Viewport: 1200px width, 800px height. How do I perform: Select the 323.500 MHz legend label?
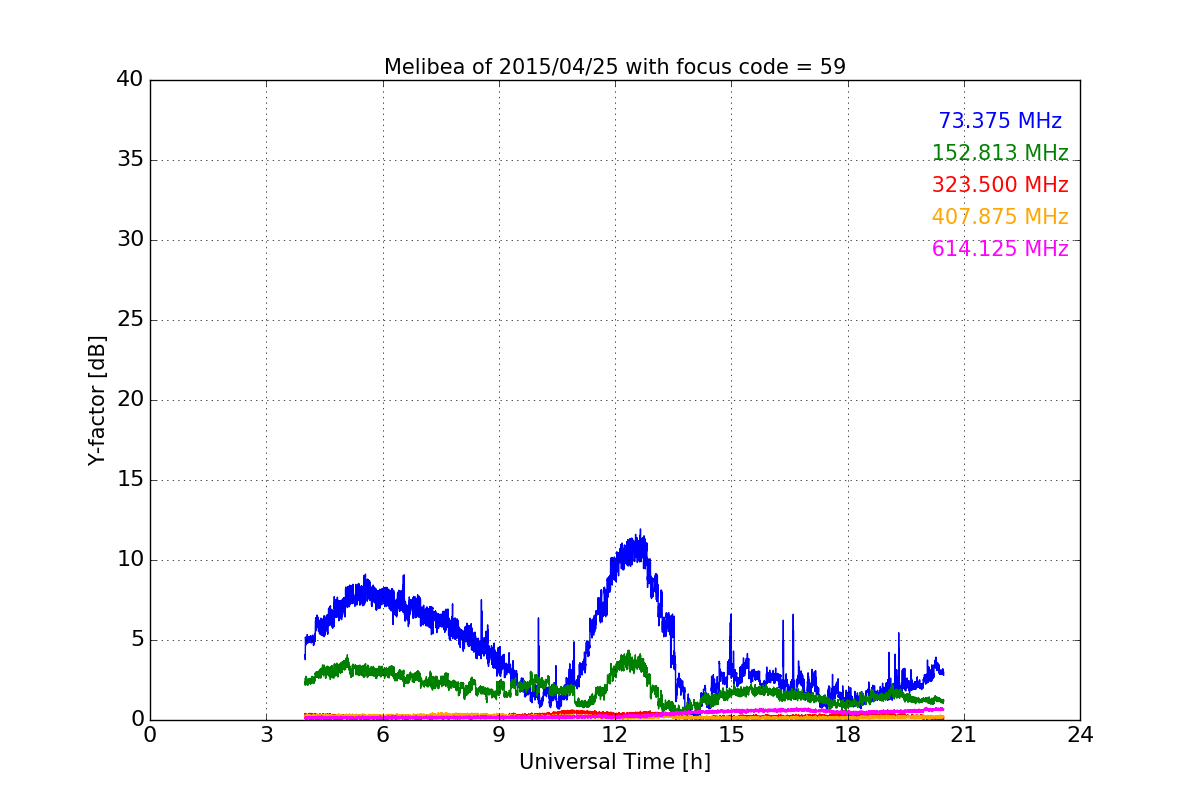point(1000,185)
